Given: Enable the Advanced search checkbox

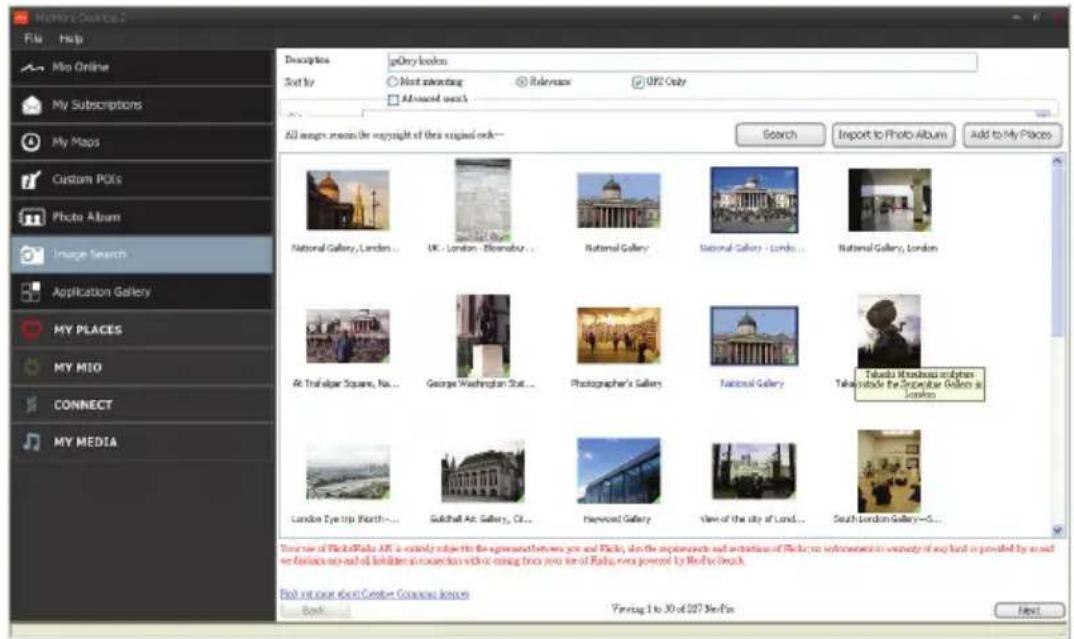Looking at the screenshot, I should pos(393,99).
